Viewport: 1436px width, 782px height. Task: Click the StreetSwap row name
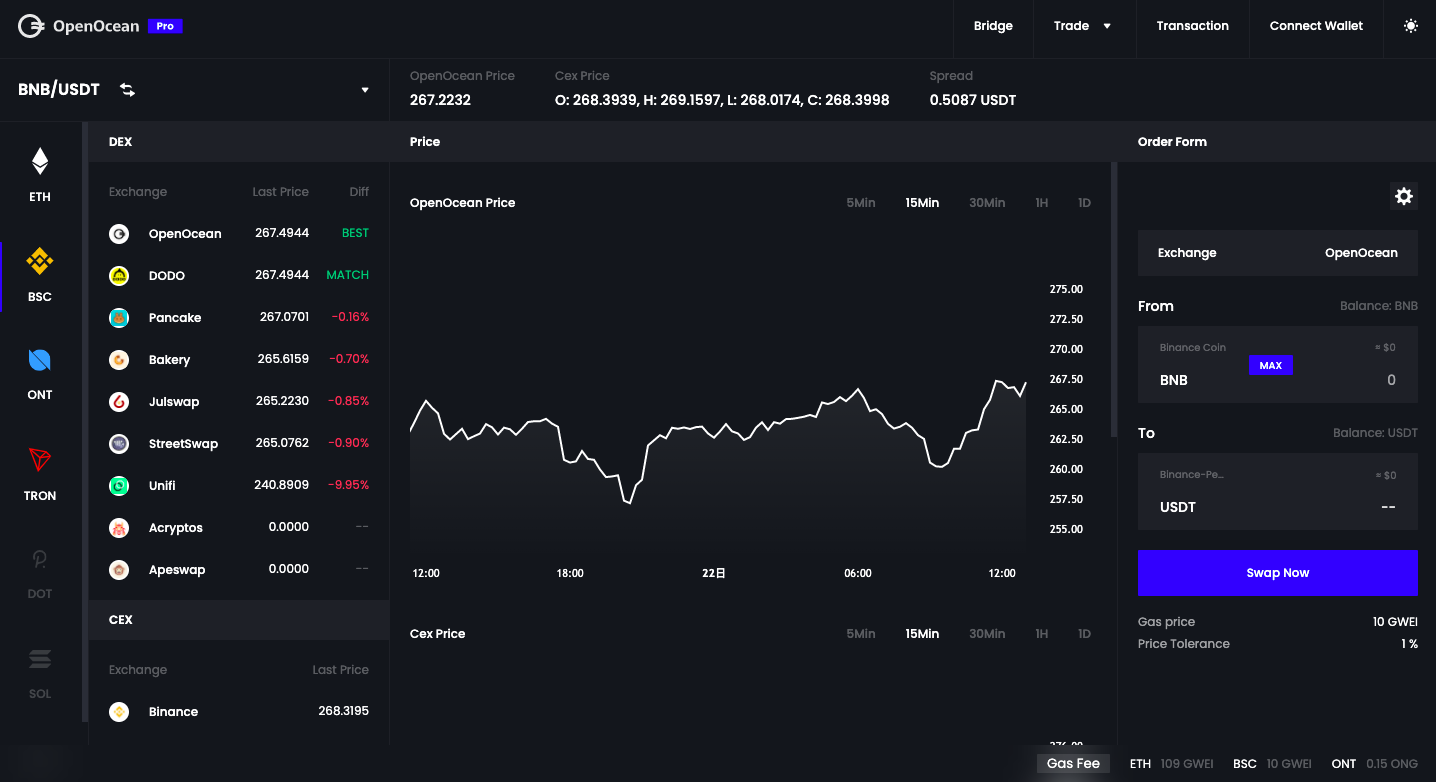point(183,444)
